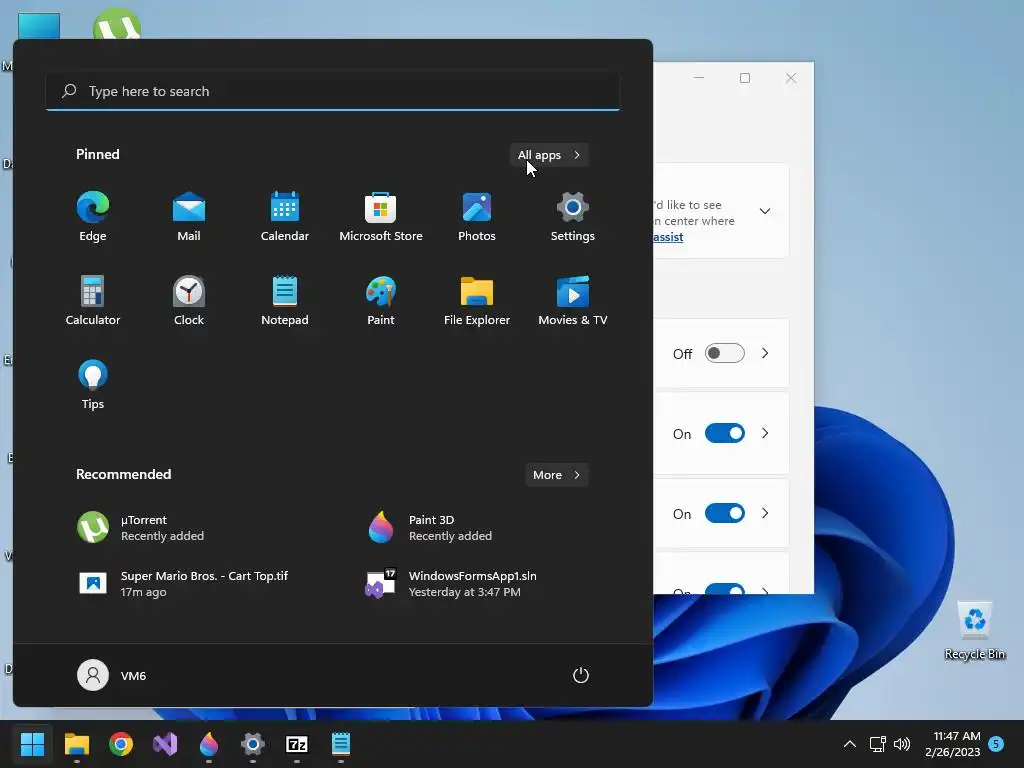
Task: Click the All apps button
Action: point(549,155)
